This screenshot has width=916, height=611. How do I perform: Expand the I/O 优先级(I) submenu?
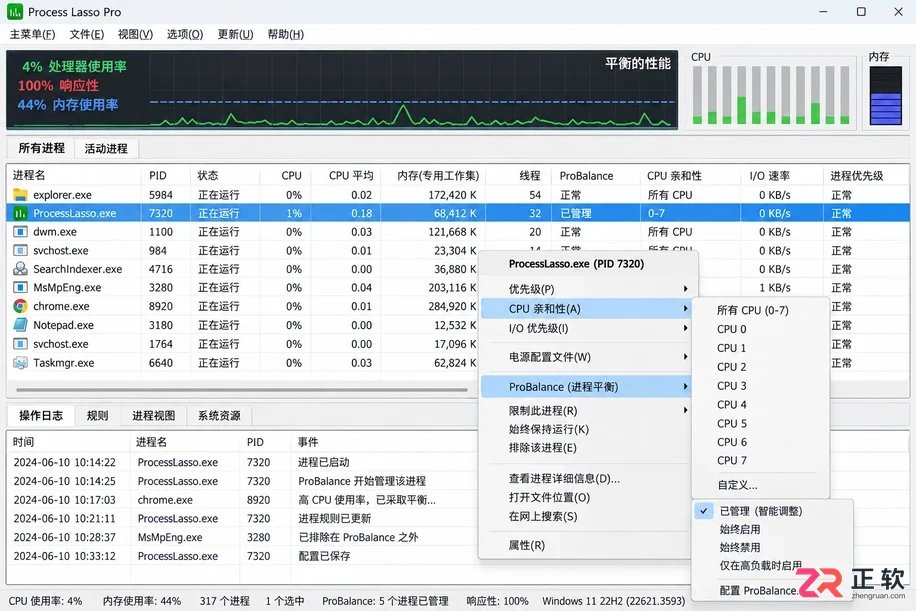coord(586,328)
